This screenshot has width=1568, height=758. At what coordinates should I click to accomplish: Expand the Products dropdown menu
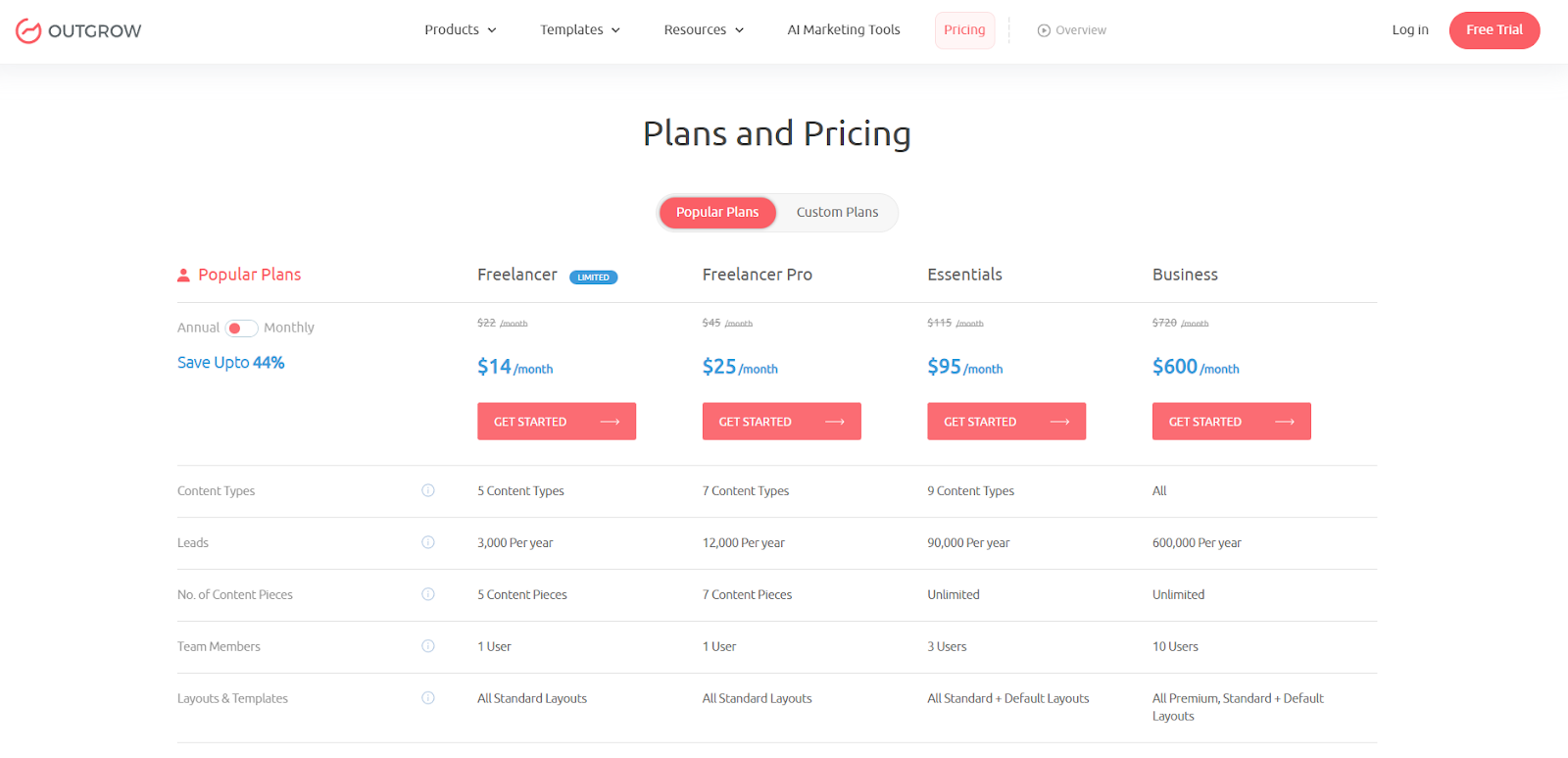point(461,30)
